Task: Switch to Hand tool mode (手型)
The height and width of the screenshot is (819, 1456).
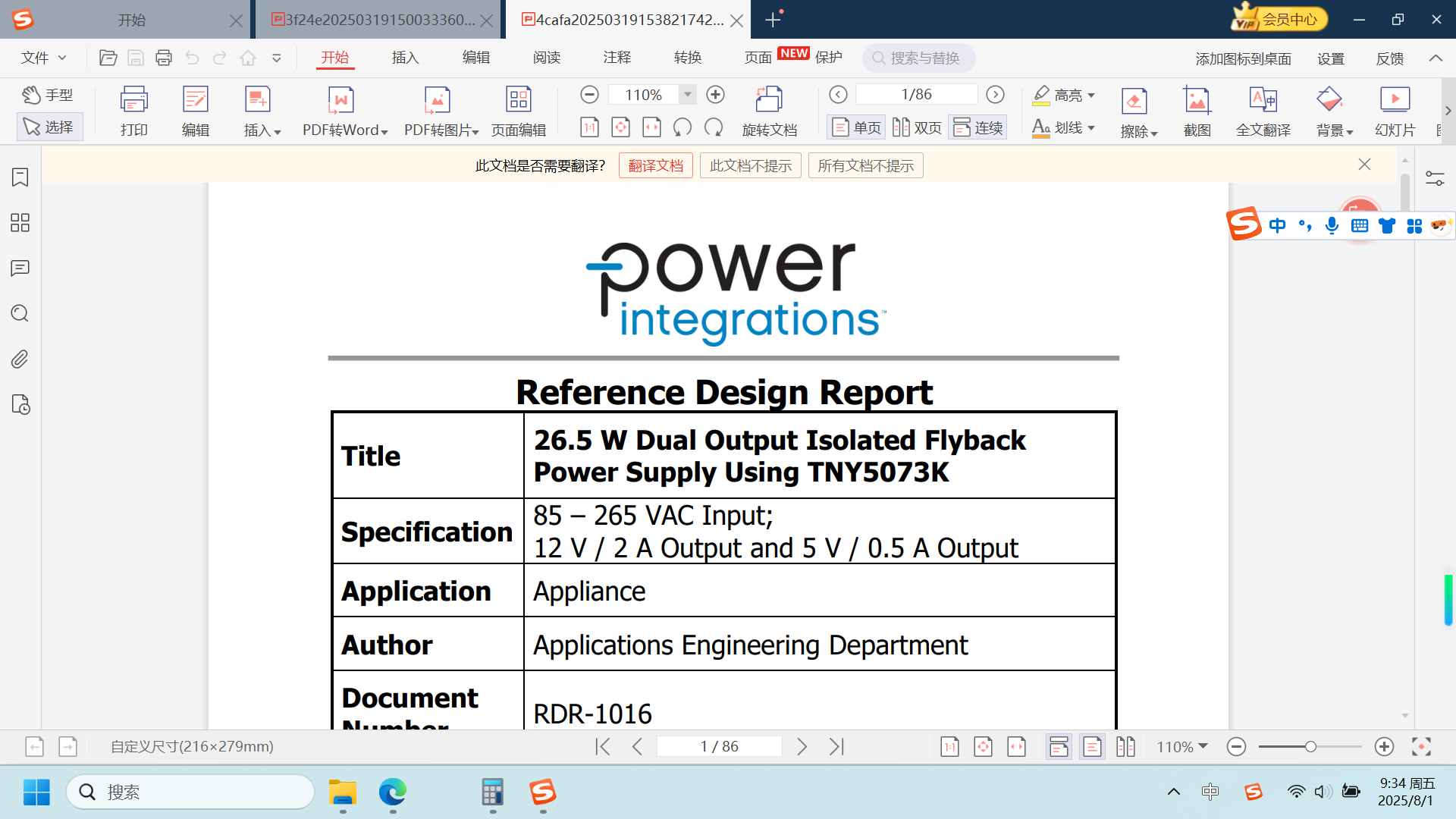Action: coord(48,95)
